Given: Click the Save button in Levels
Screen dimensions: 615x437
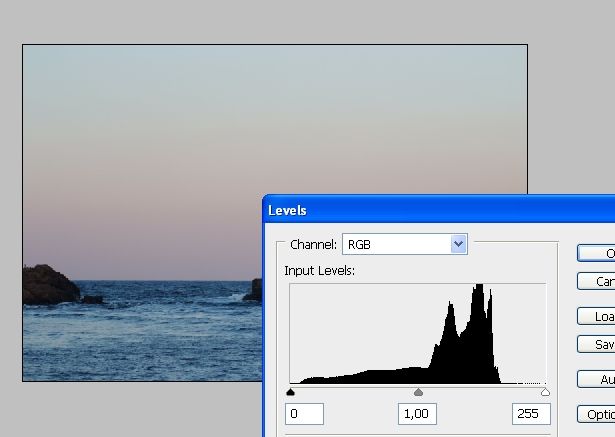Looking at the screenshot, I should pos(597,344).
